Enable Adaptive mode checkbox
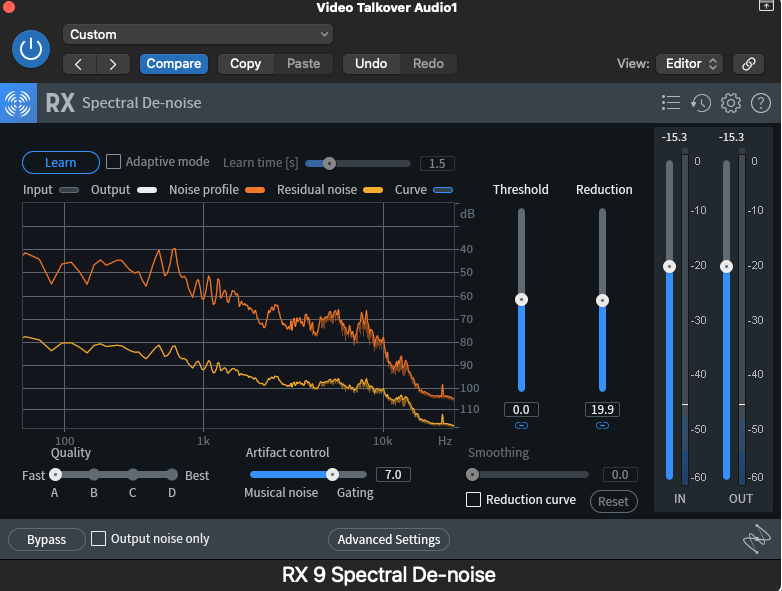This screenshot has width=782, height=591. 113,162
